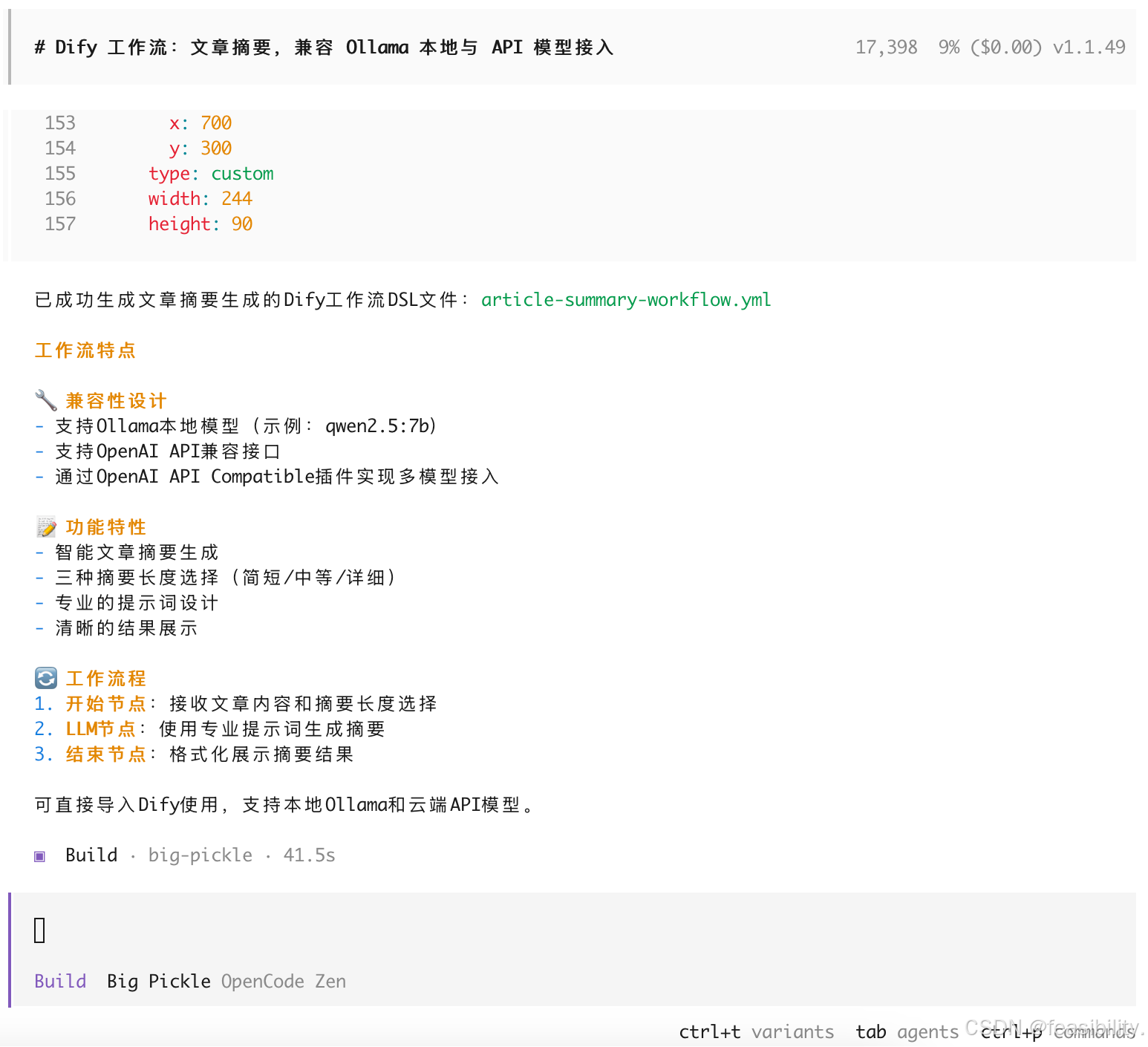Click the 支持OpenAI API兼容接口 bullet

157,451
